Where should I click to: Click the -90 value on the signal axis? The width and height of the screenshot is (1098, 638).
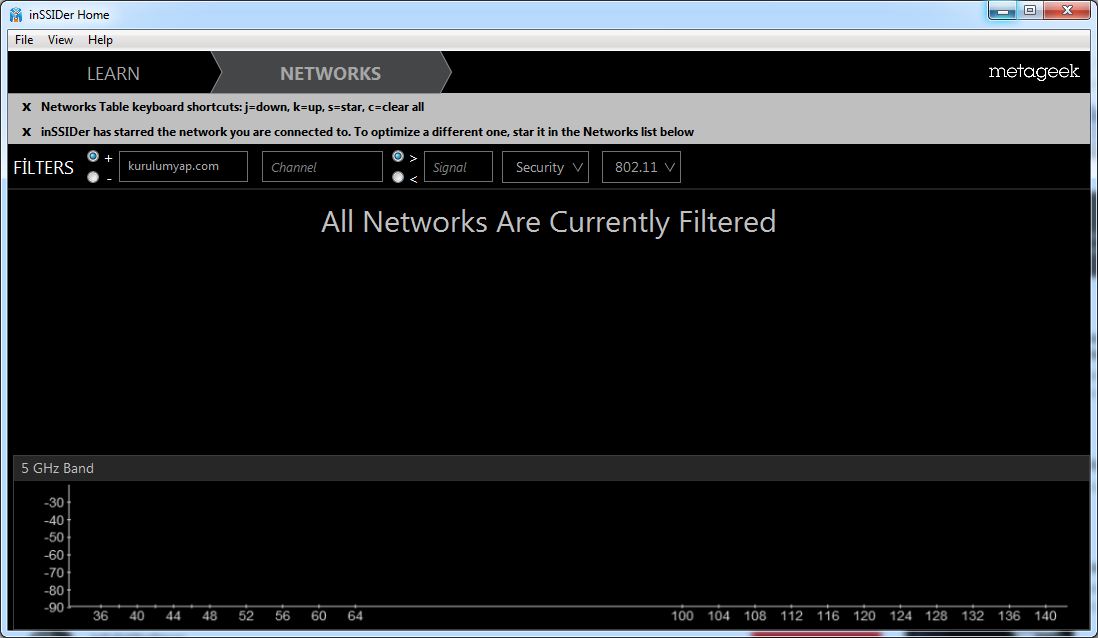54,607
